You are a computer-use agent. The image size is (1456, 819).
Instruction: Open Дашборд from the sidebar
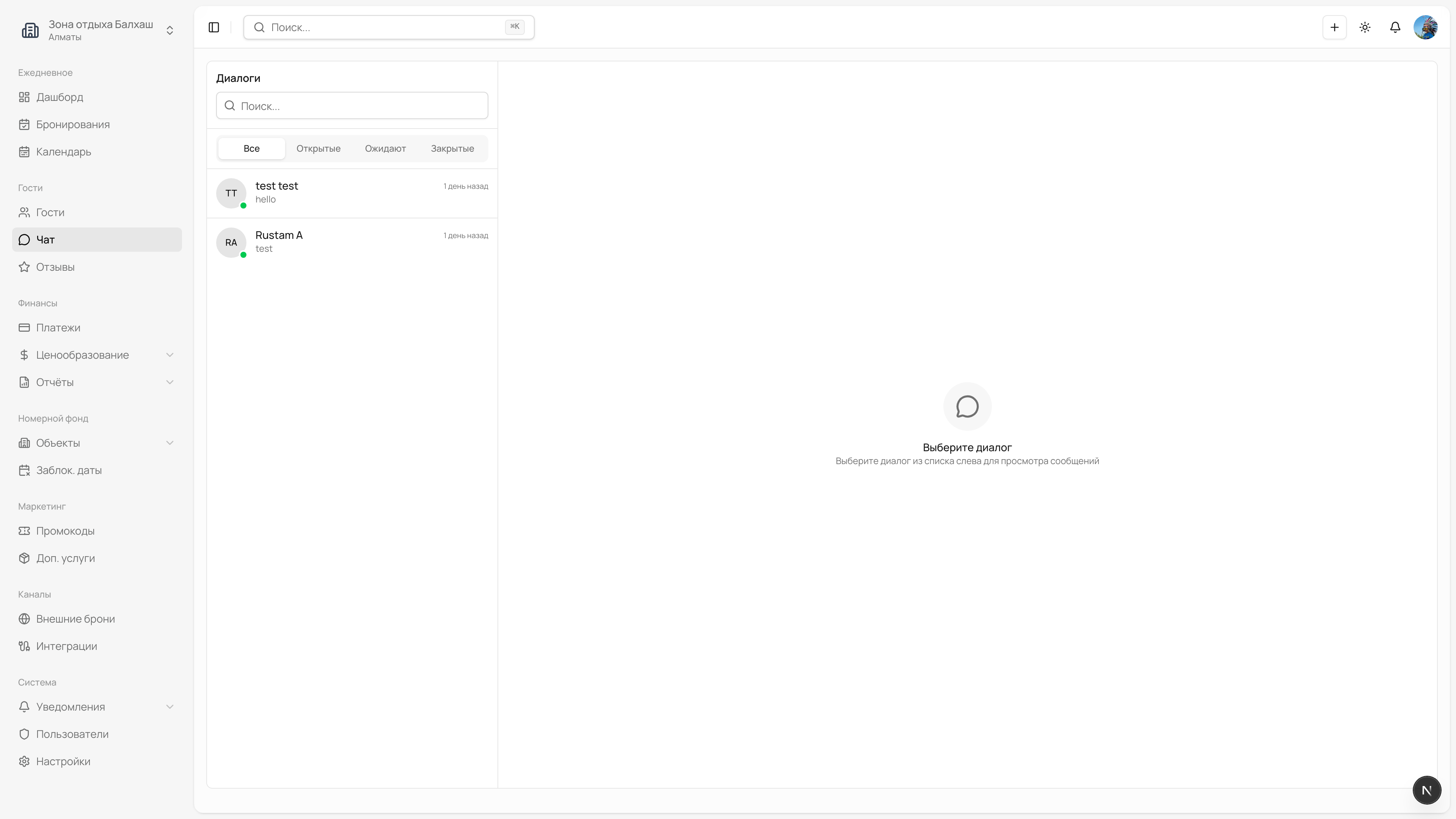point(60,97)
